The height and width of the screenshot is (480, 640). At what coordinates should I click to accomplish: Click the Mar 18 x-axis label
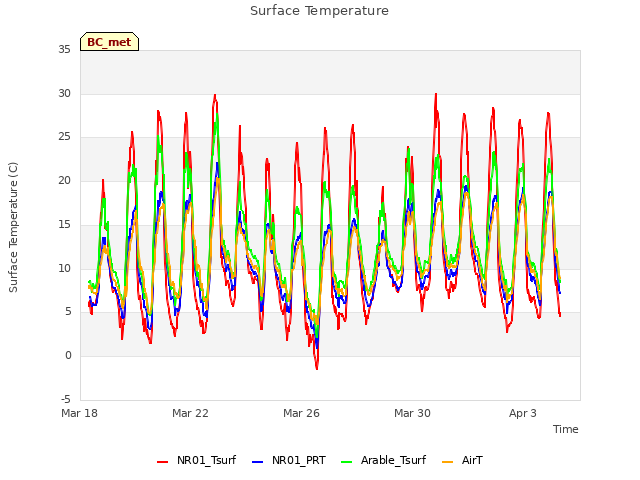tap(80, 413)
